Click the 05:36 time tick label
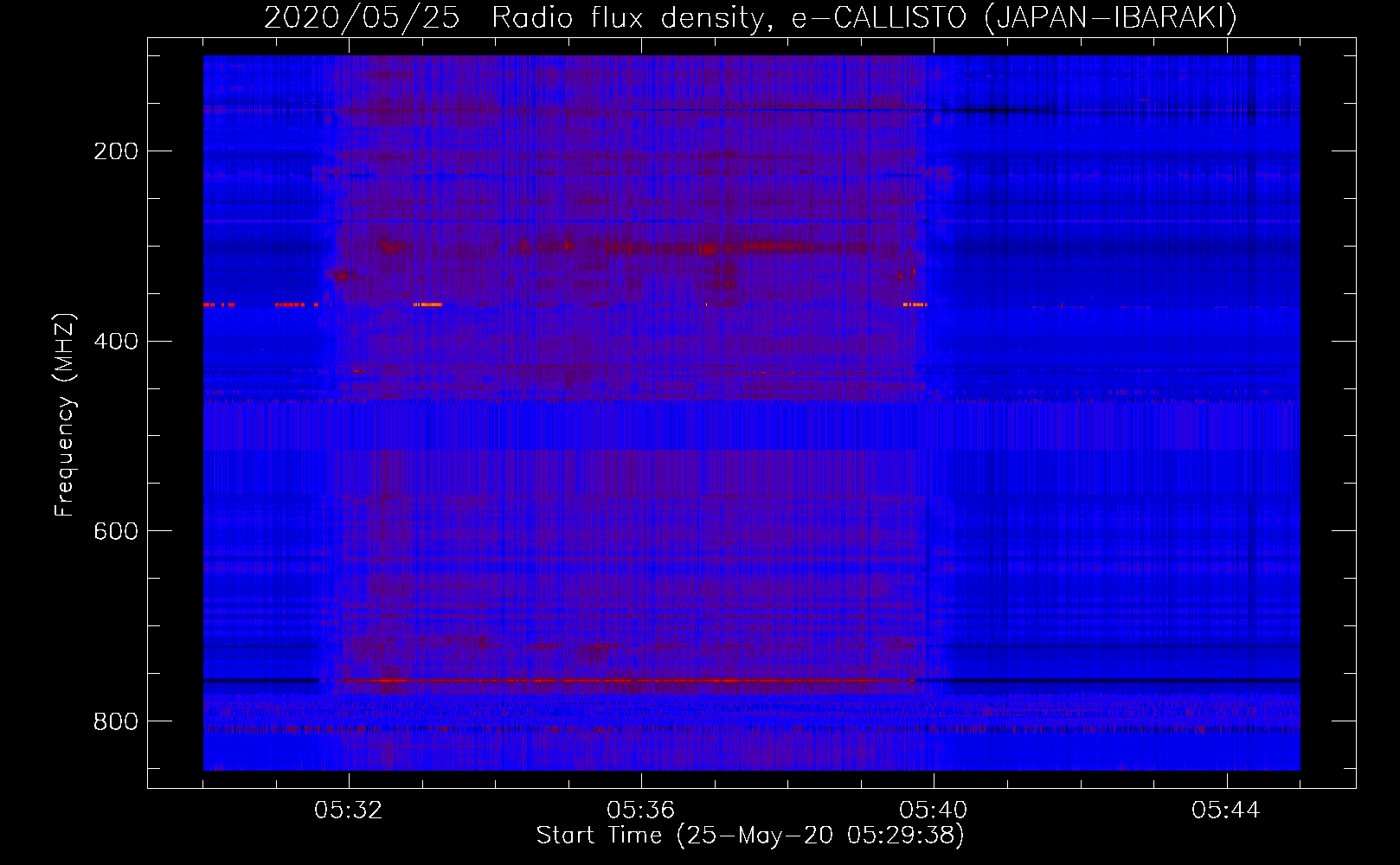This screenshot has width=1400, height=865. (x=641, y=811)
